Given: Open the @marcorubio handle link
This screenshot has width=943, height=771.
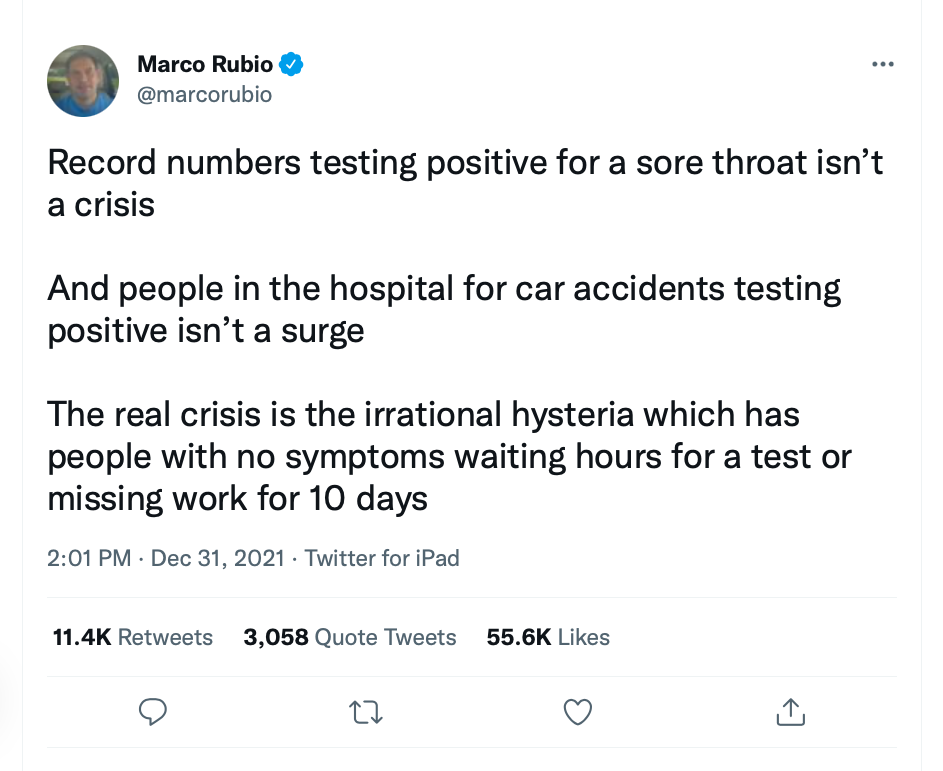Looking at the screenshot, I should click(204, 94).
